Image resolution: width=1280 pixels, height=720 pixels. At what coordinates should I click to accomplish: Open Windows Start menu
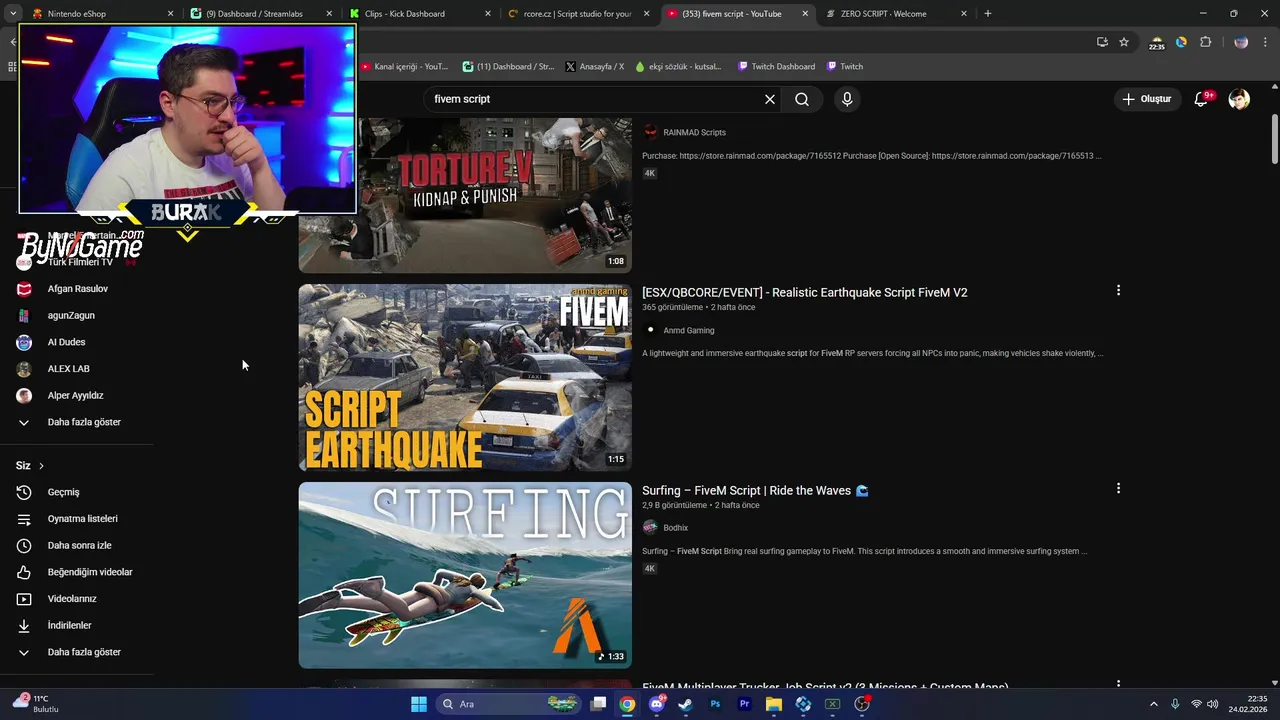click(x=419, y=704)
